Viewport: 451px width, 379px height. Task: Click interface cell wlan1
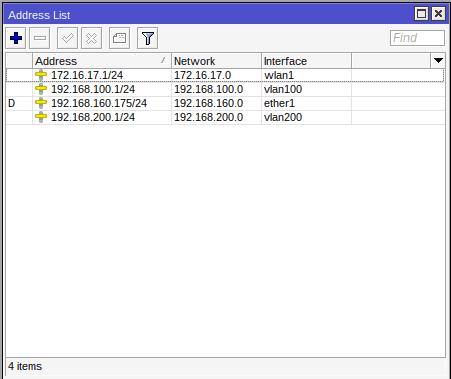(279, 75)
